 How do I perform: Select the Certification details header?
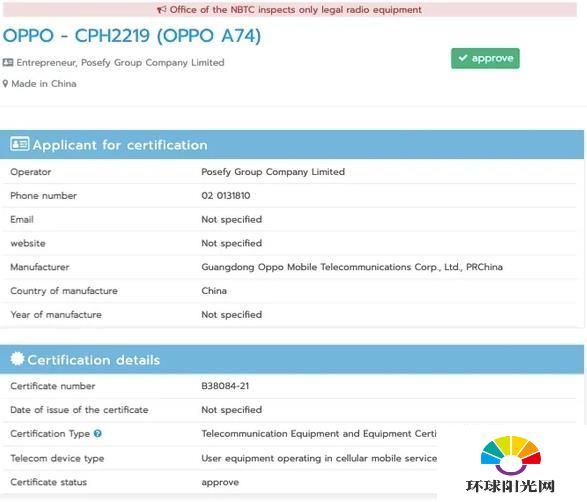click(292, 359)
